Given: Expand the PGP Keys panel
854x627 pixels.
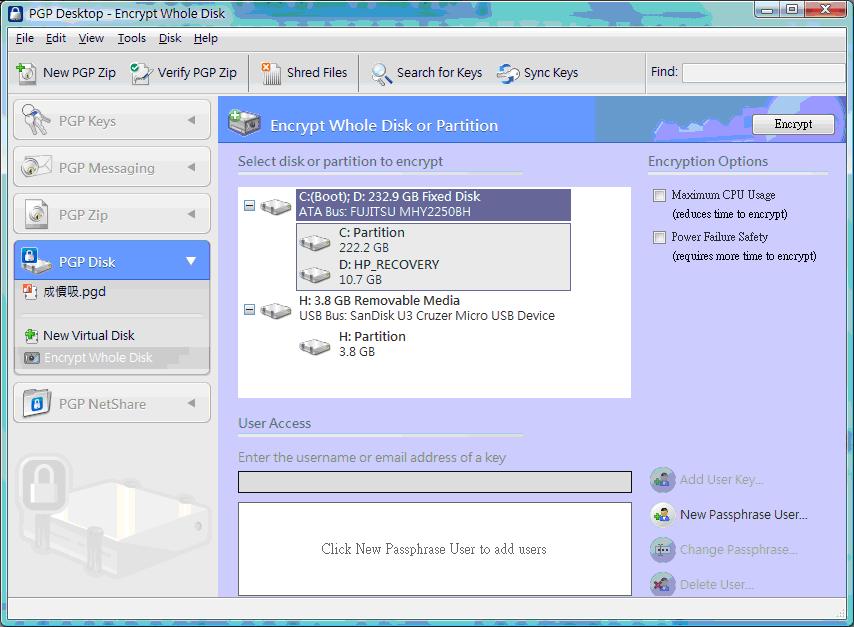Looking at the screenshot, I should click(x=191, y=121).
